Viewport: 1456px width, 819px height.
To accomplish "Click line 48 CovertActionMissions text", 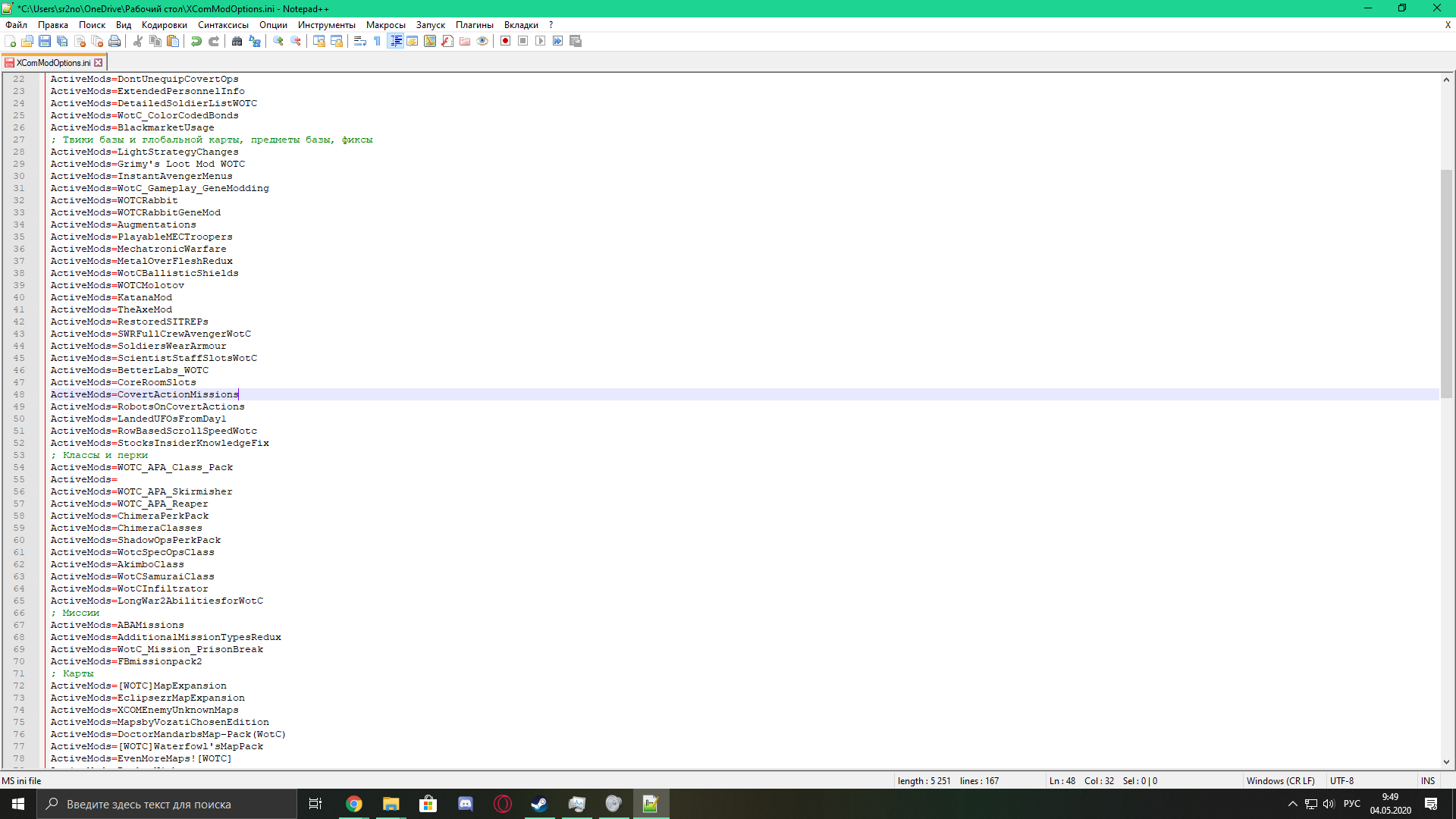I will tap(144, 394).
